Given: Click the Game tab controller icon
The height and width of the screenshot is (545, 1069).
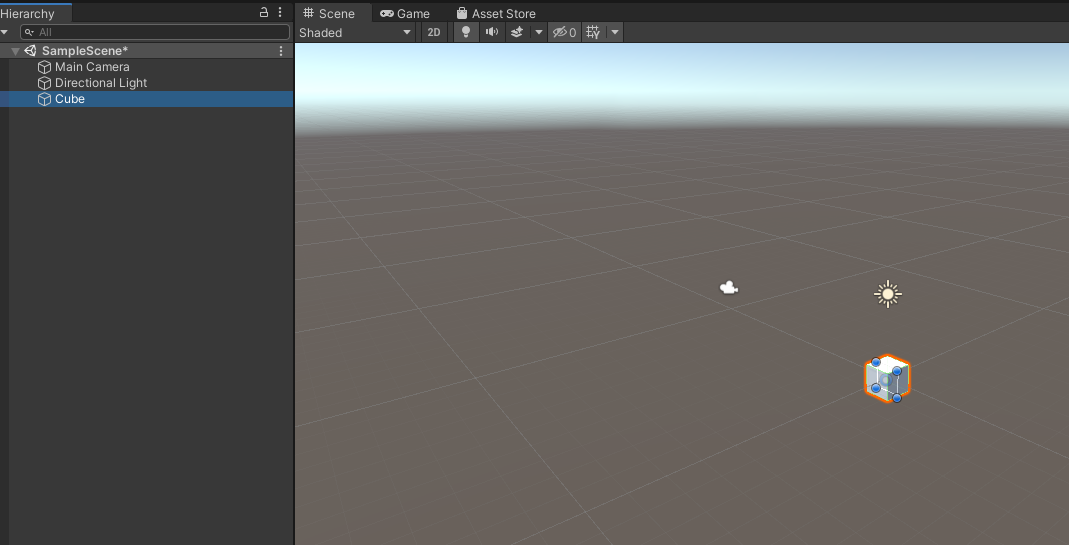Looking at the screenshot, I should tap(387, 14).
